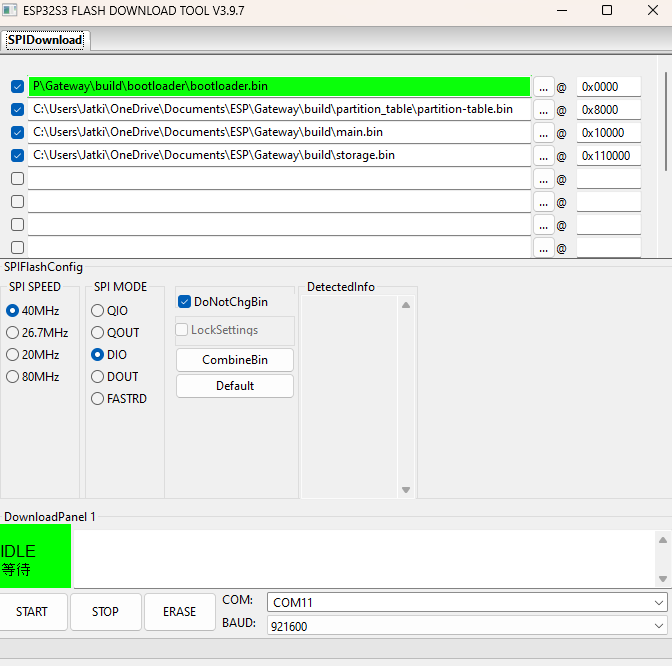Image resolution: width=672 pixels, height=666 pixels.
Task: Enable the sixth empty file row checkbox
Action: pyautogui.click(x=17, y=201)
